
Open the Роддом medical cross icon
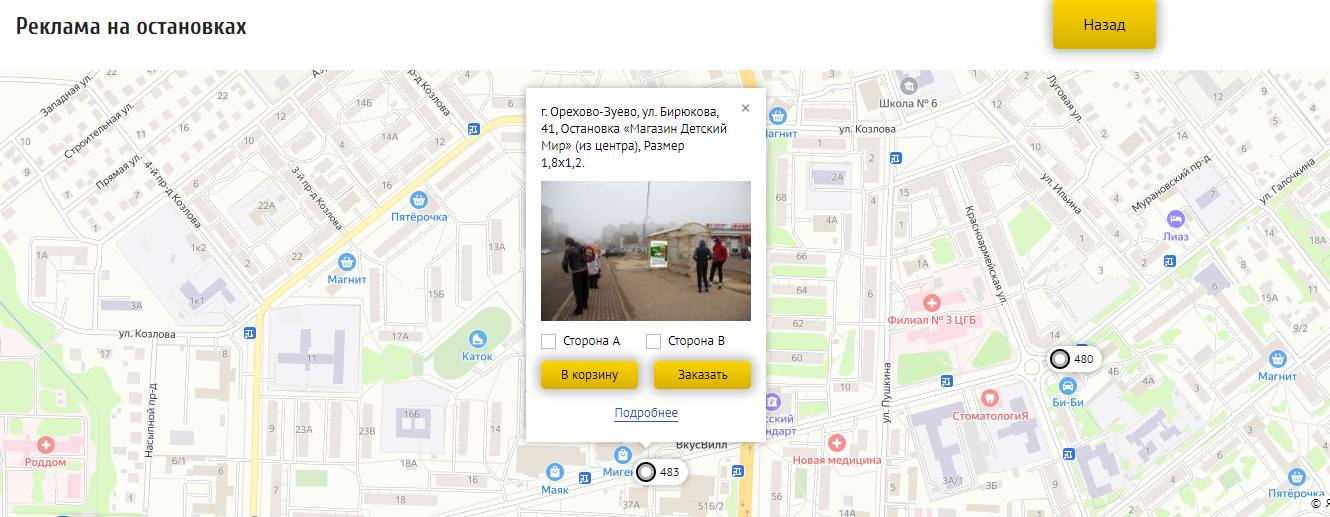[45, 444]
